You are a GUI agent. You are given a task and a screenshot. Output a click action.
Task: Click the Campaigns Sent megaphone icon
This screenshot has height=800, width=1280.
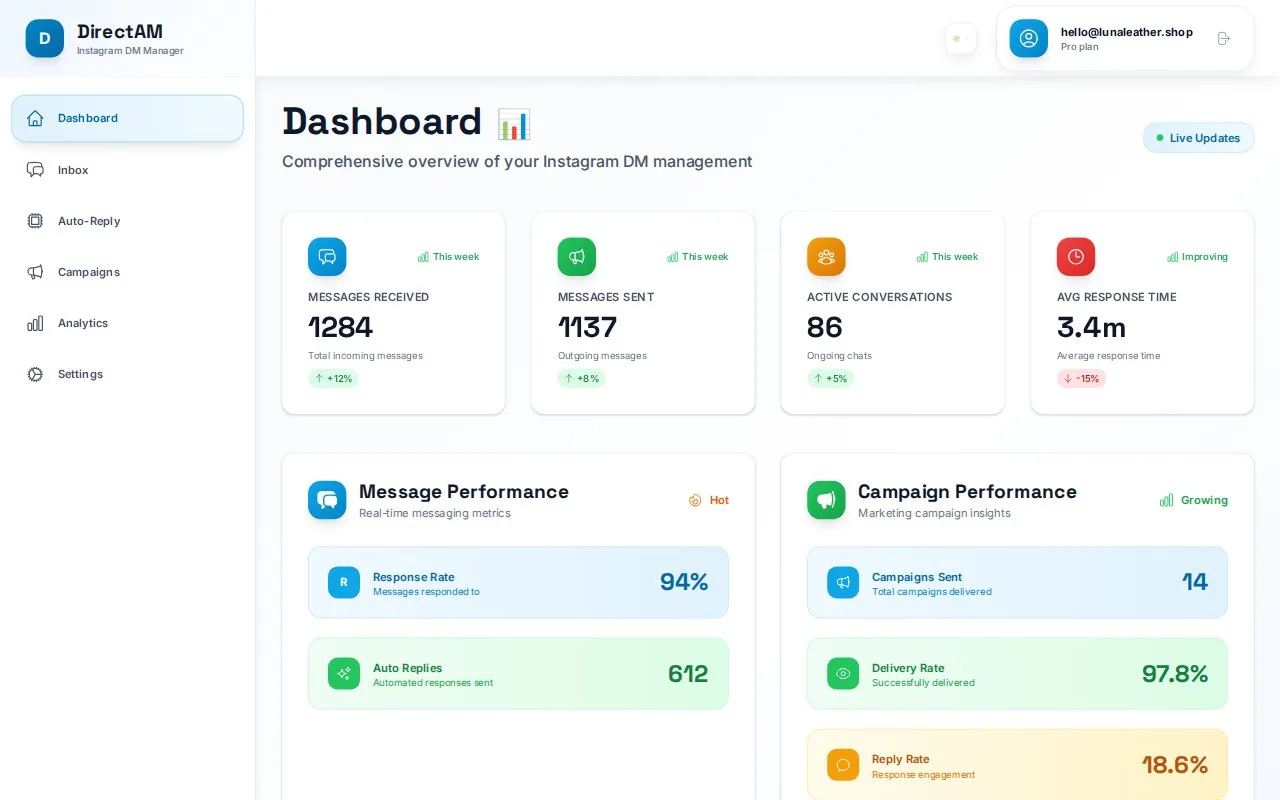coord(843,582)
